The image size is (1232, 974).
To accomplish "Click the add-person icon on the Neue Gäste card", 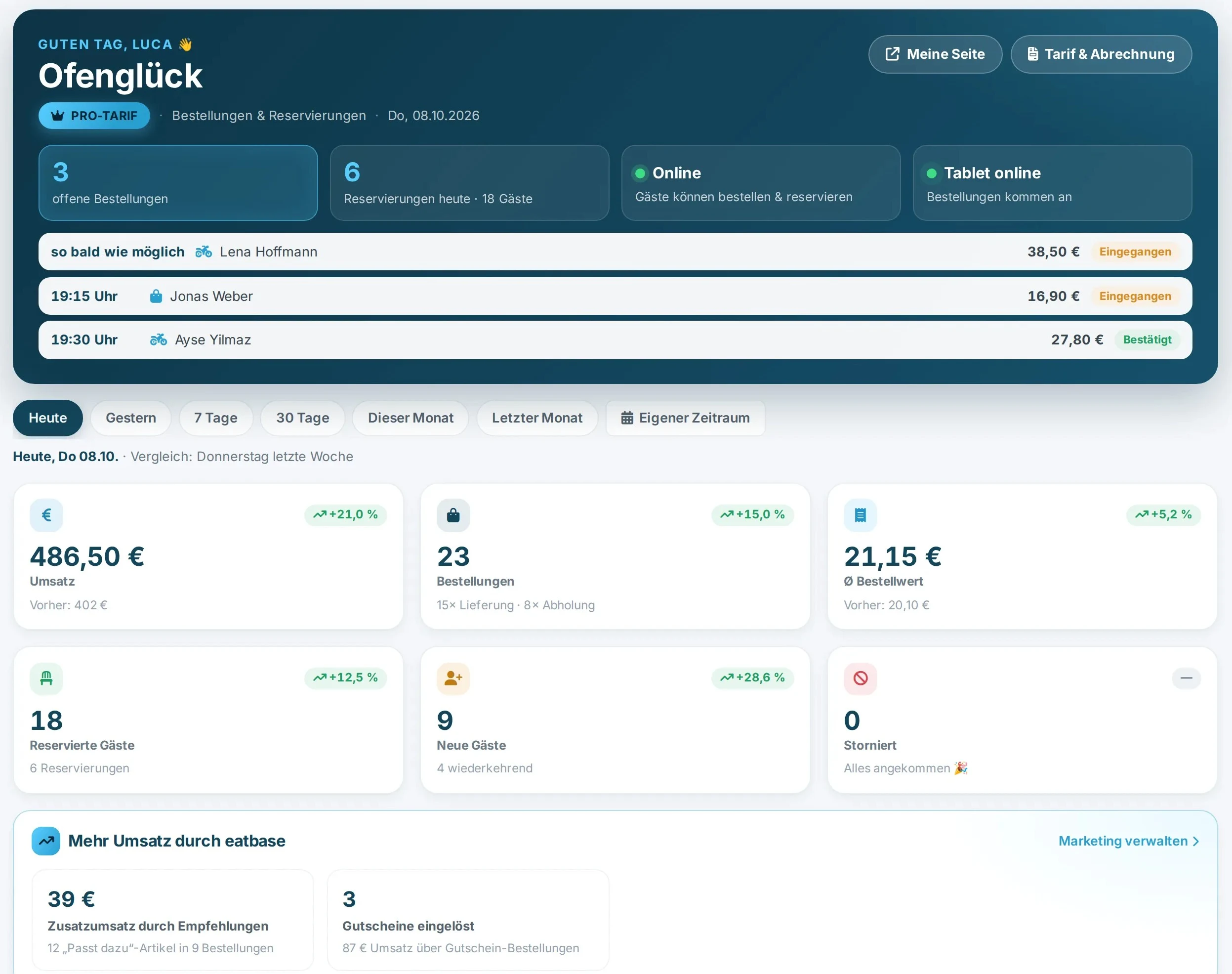I will (x=453, y=678).
